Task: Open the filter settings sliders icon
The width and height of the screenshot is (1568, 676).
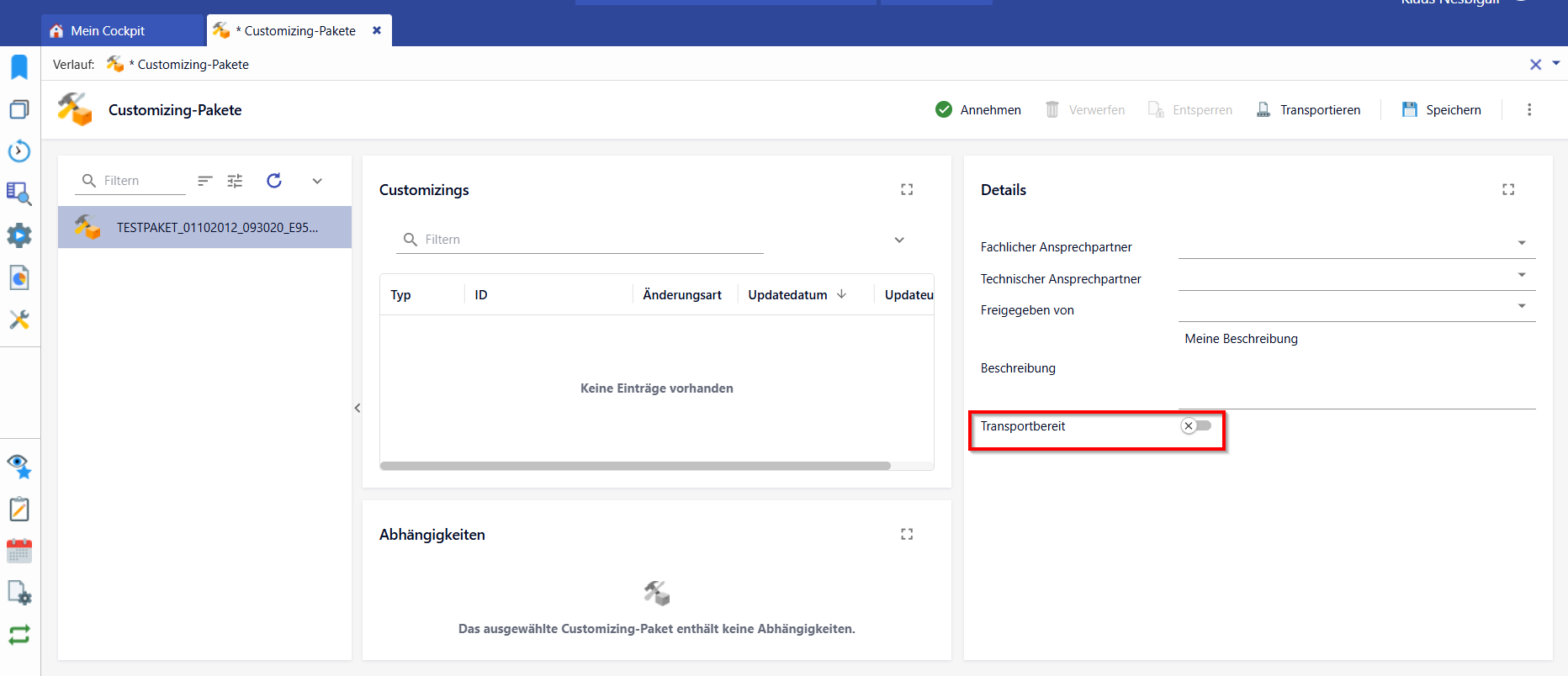Action: click(235, 181)
